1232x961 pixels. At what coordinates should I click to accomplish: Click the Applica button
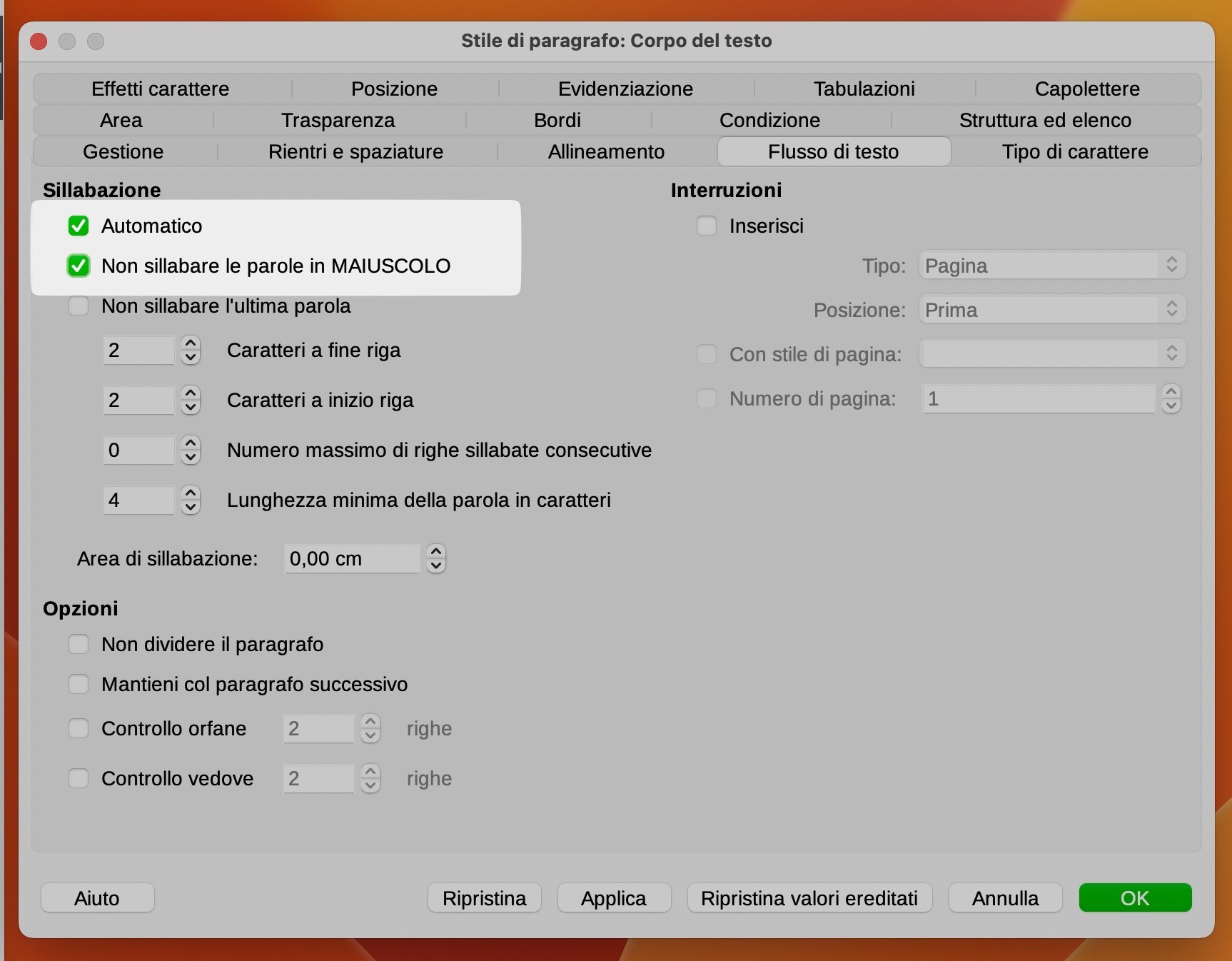coord(614,898)
